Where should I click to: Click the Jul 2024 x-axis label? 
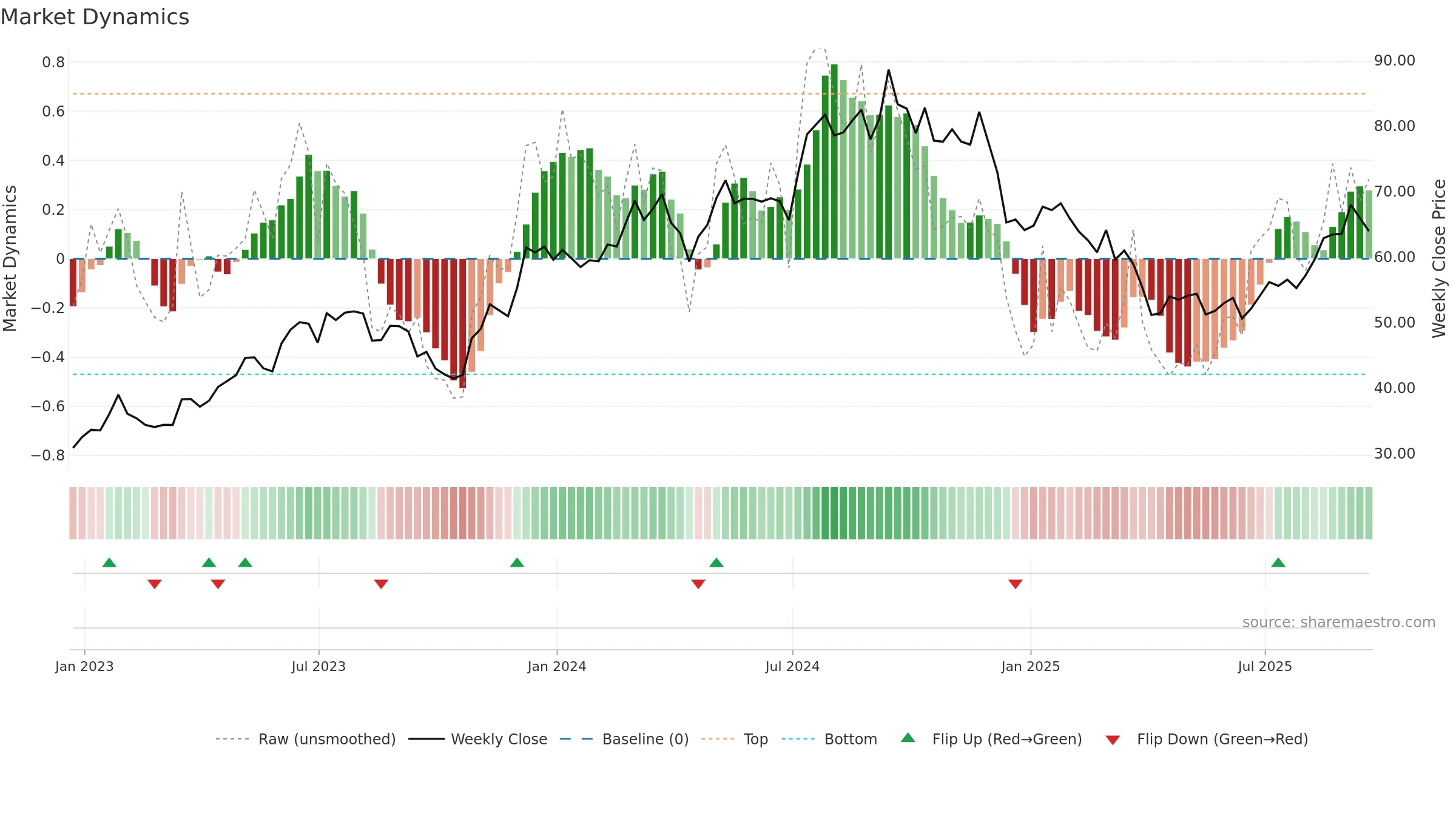(x=792, y=666)
